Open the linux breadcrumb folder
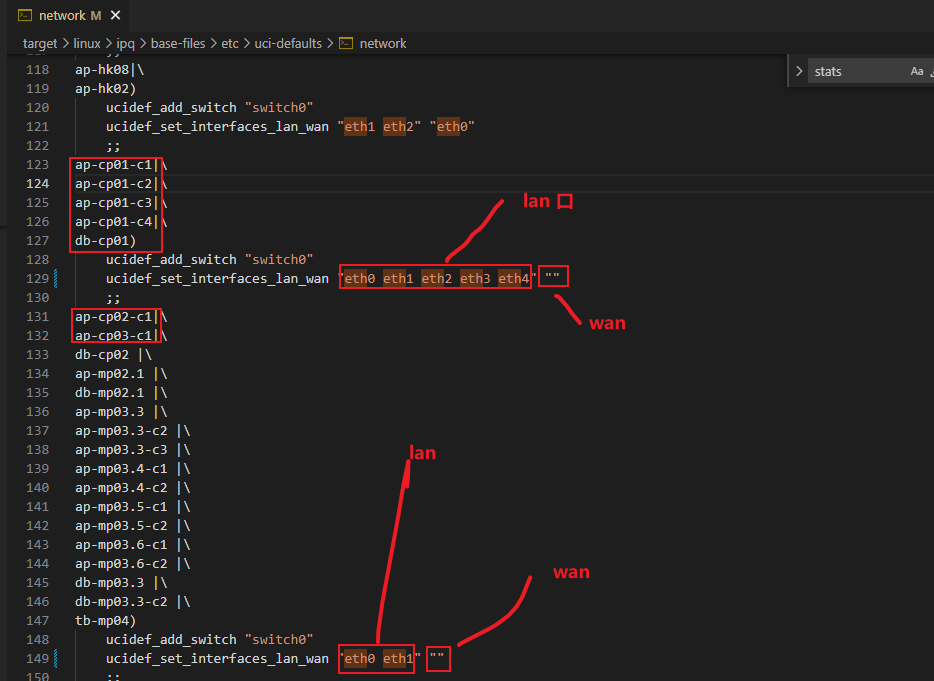The height and width of the screenshot is (681, 934). [87, 43]
